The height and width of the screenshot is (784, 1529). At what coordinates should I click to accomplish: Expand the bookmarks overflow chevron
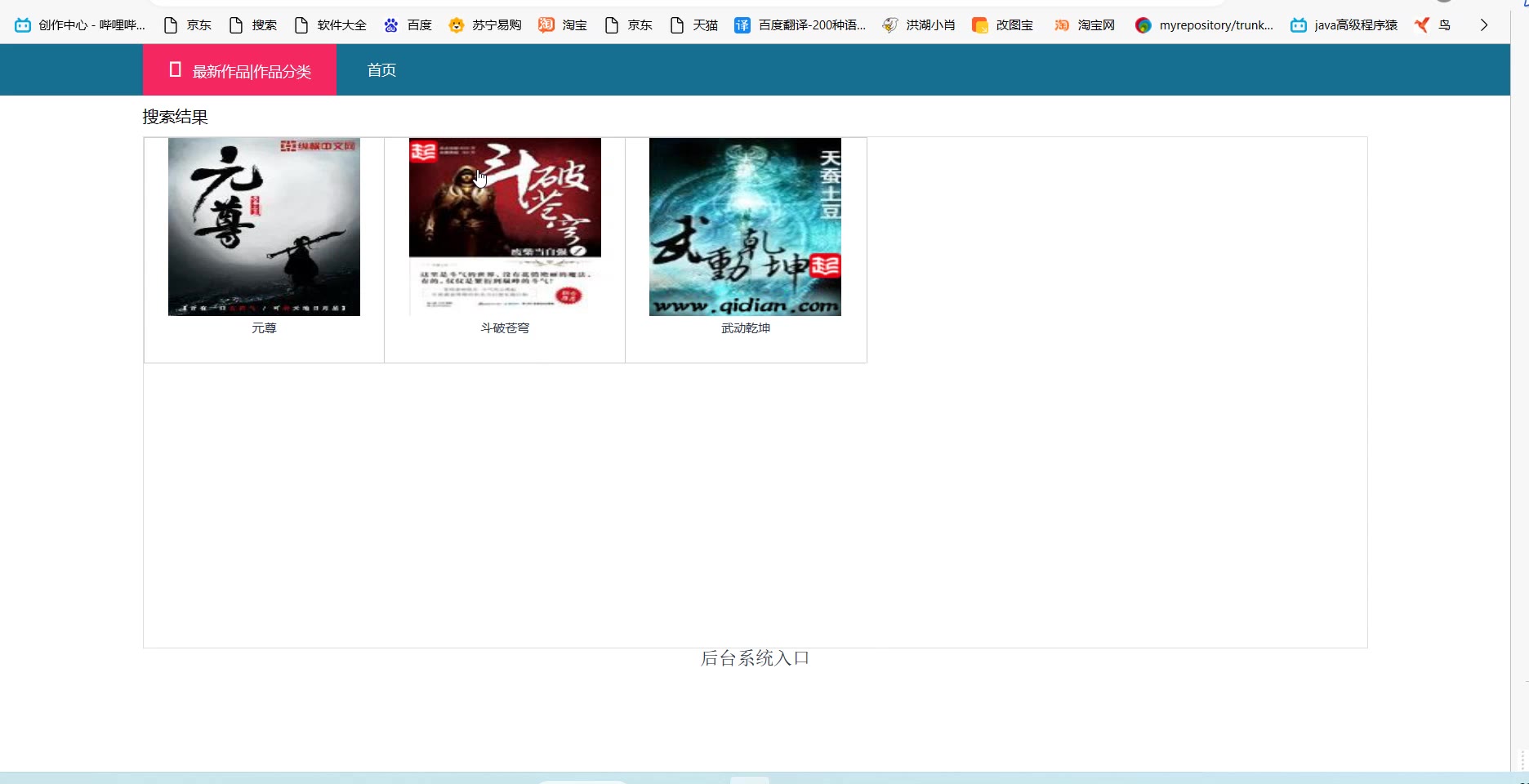tap(1484, 25)
